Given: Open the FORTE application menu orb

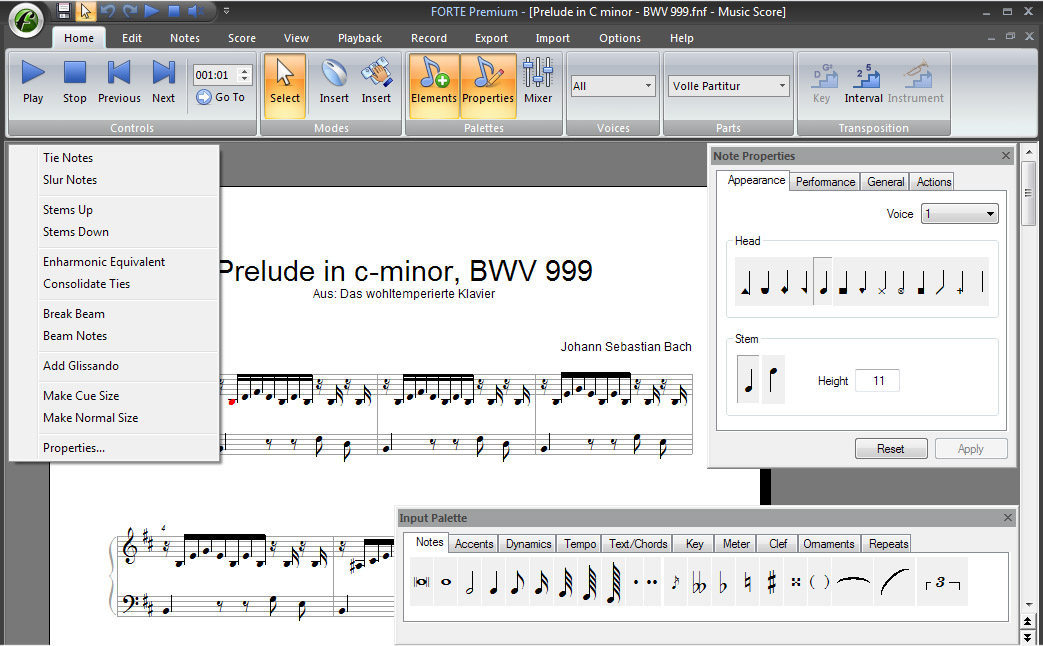Looking at the screenshot, I should point(26,21).
